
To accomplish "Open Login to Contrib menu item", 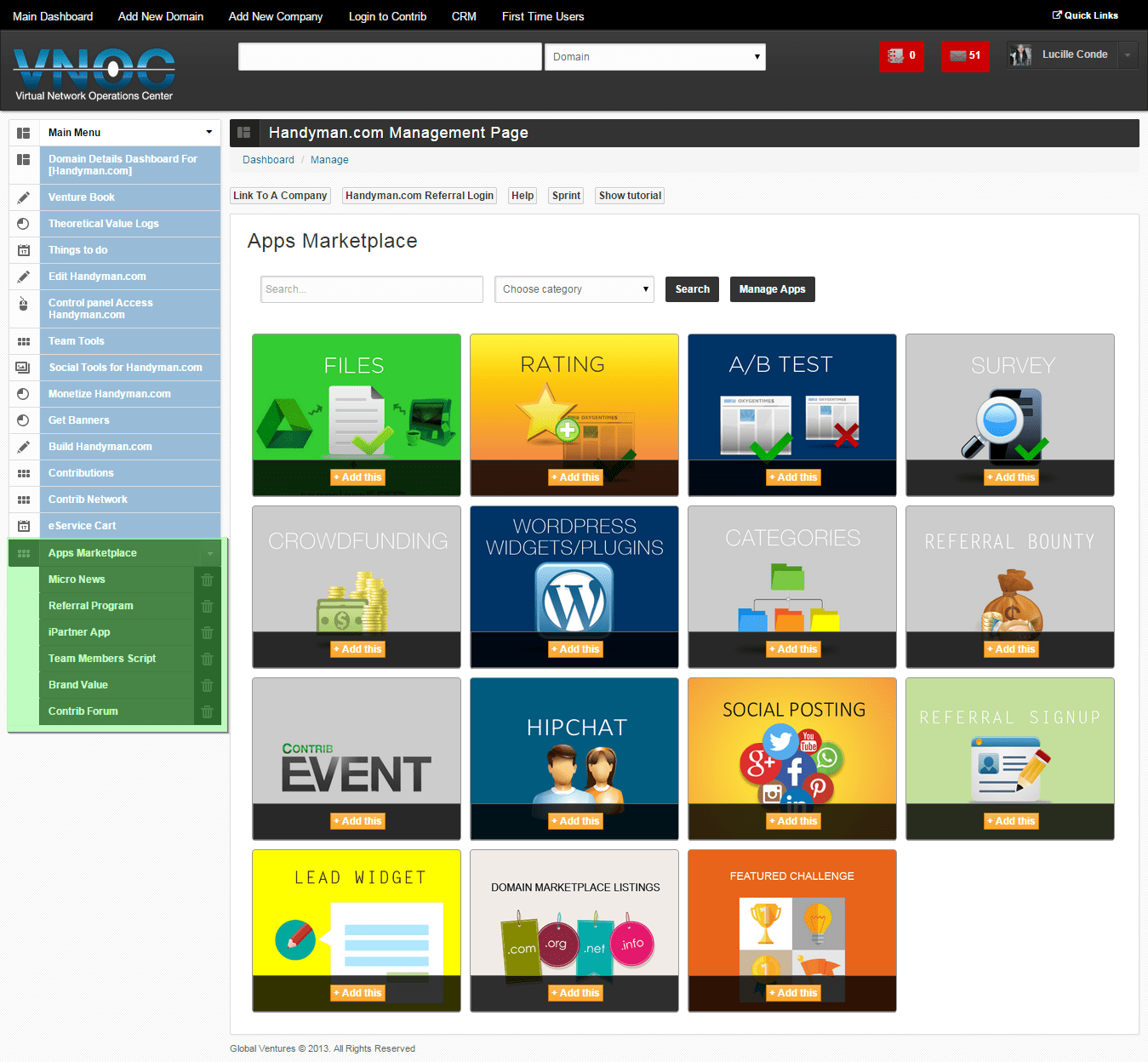I will coord(387,16).
